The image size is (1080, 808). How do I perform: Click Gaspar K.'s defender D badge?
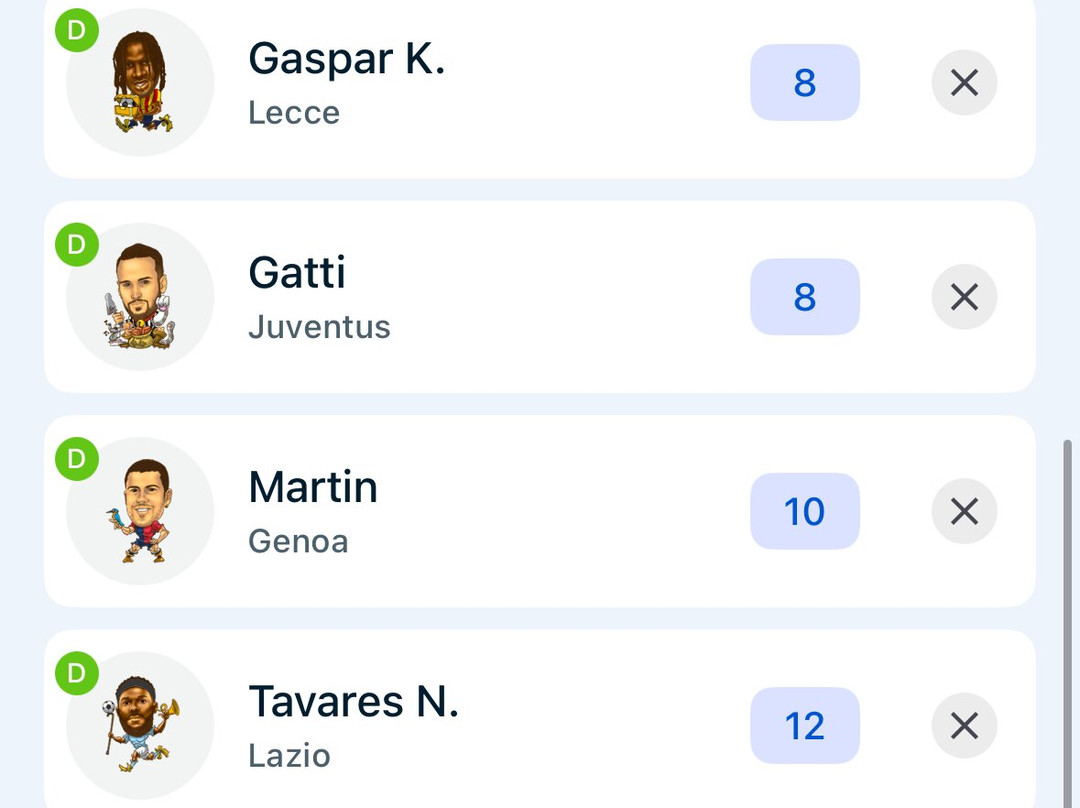pos(77,31)
